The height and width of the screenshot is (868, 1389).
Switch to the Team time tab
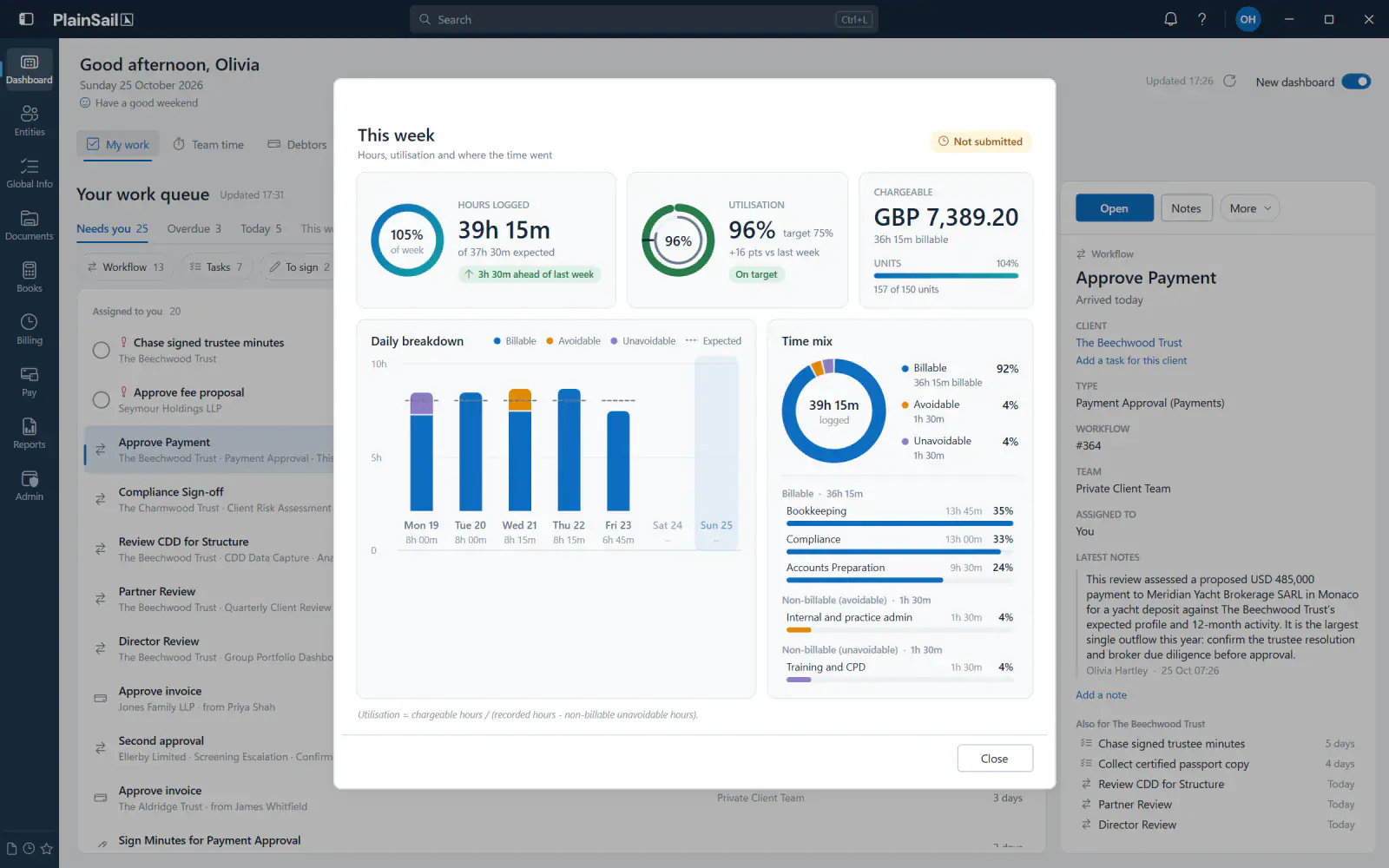pyautogui.click(x=208, y=145)
